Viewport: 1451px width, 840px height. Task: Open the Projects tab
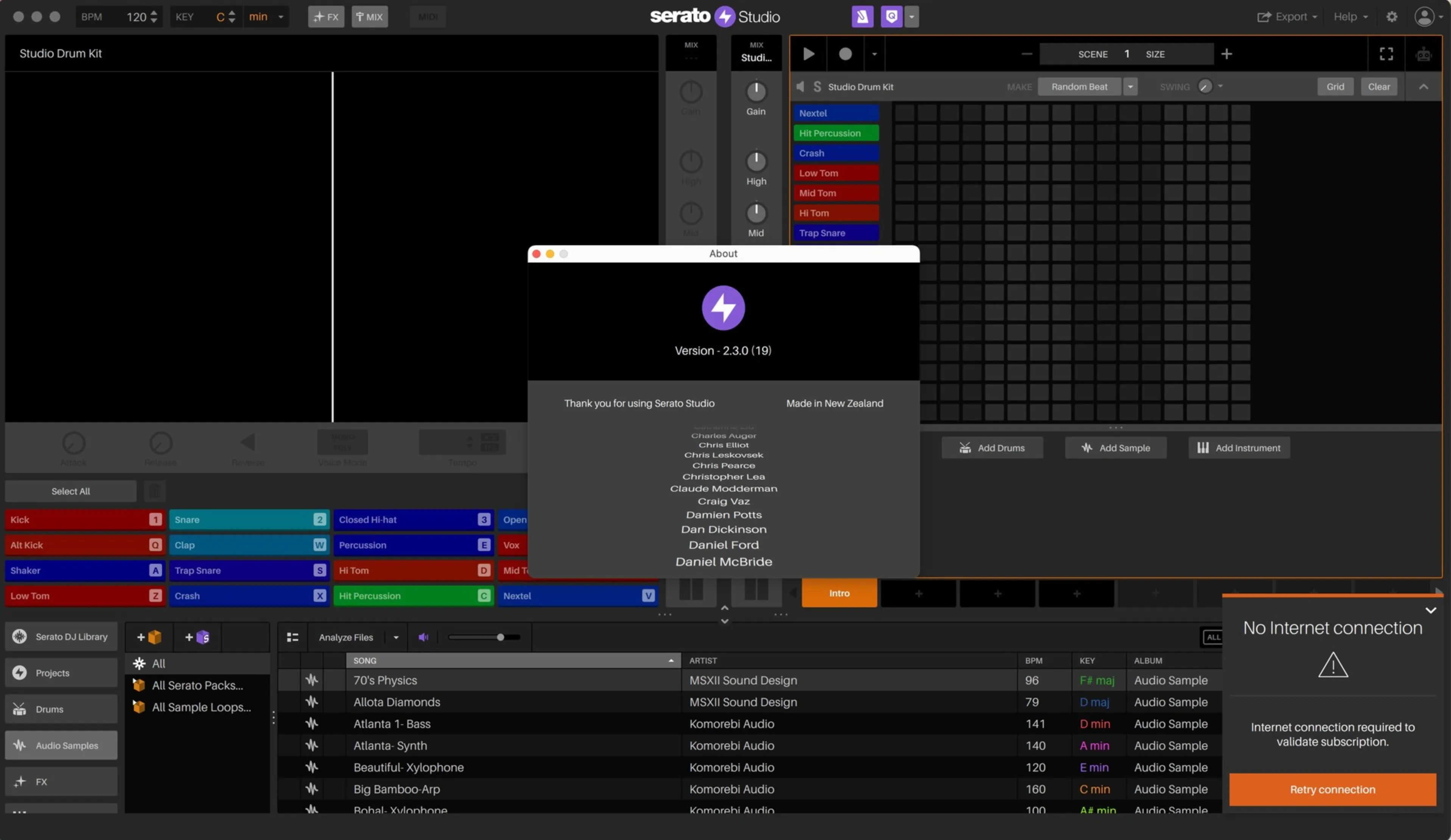(x=61, y=672)
